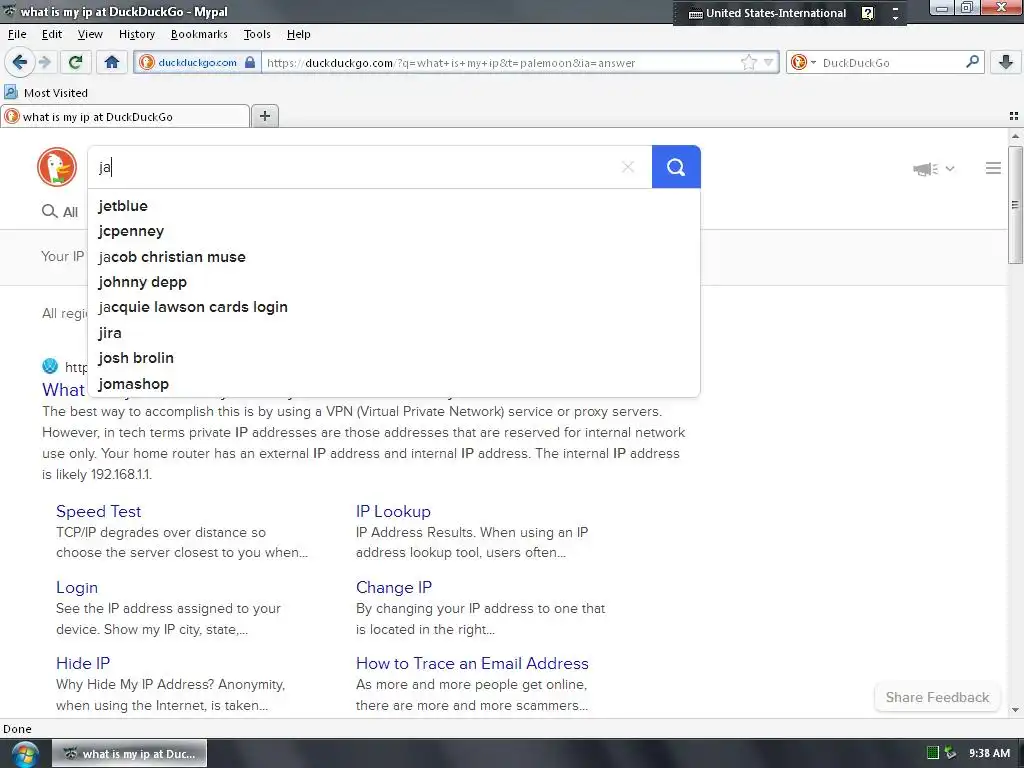Open the Windows Start button
This screenshot has height=768, width=1024.
pos(23,754)
